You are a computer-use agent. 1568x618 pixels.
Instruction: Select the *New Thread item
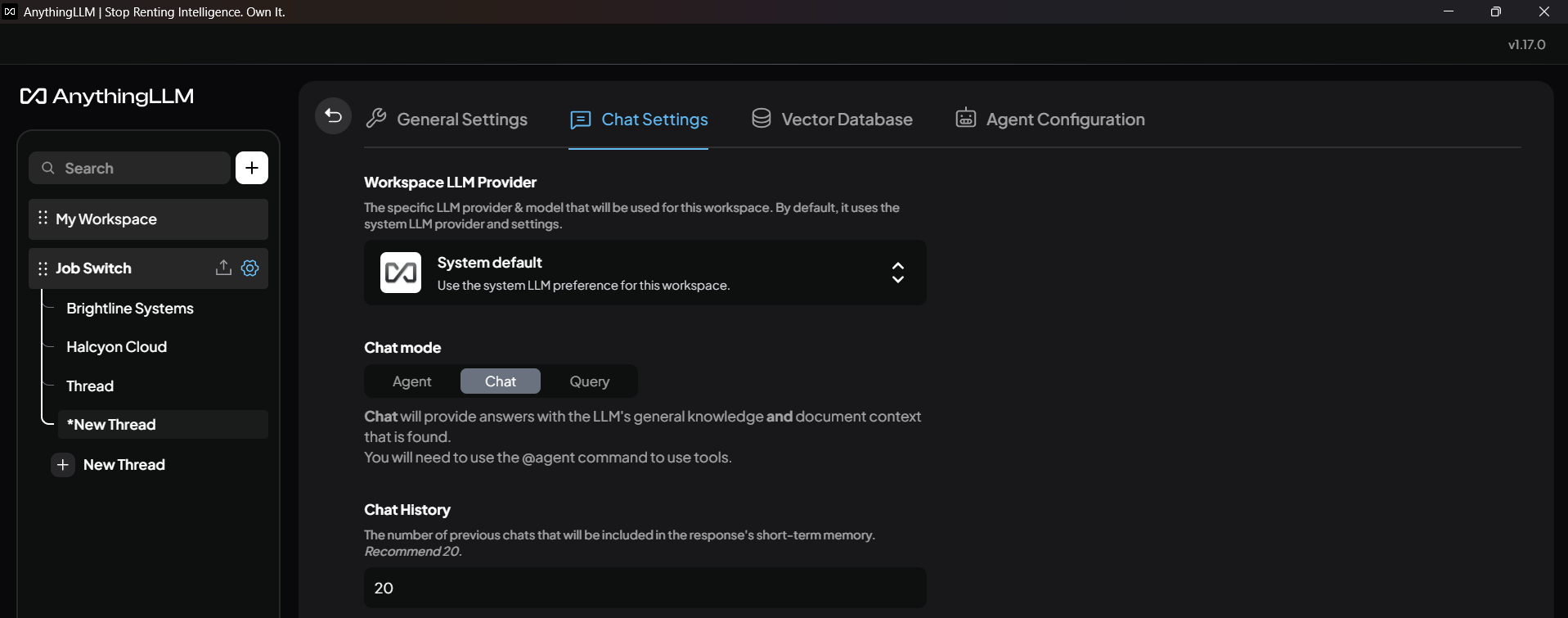[x=163, y=425]
